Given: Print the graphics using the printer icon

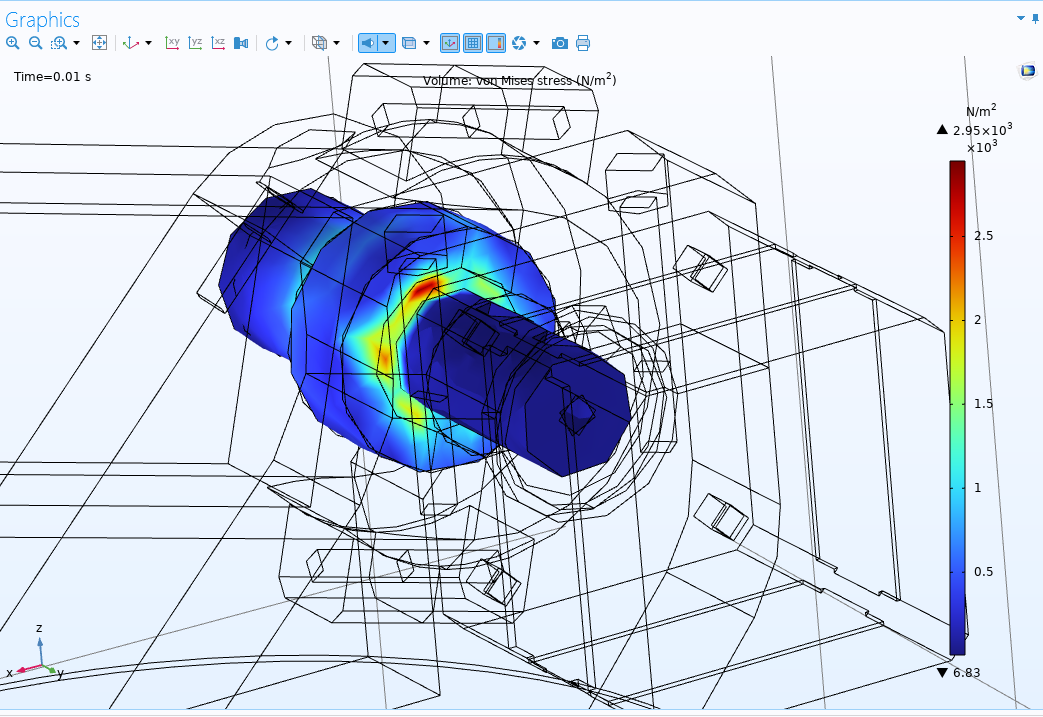Looking at the screenshot, I should 583,43.
